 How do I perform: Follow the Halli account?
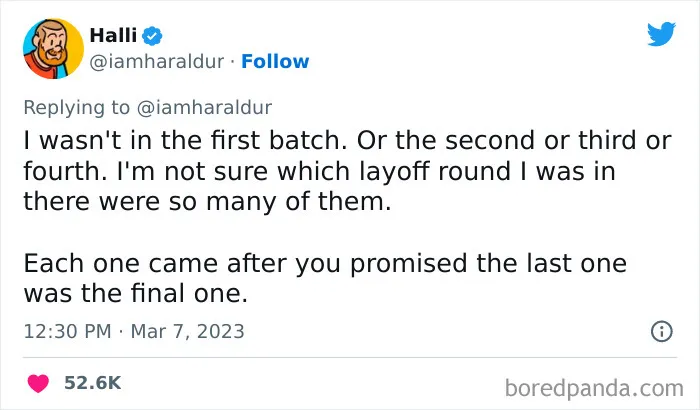tap(275, 62)
